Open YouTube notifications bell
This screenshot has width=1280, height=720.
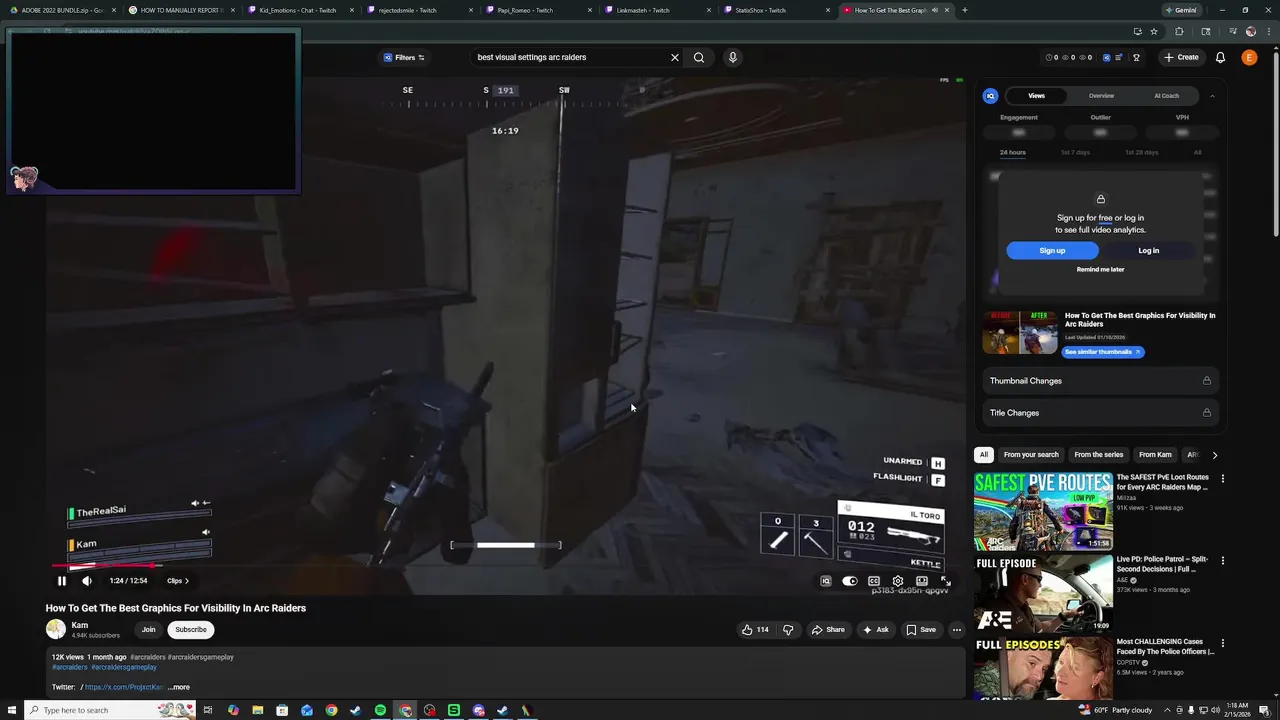pos(1221,57)
